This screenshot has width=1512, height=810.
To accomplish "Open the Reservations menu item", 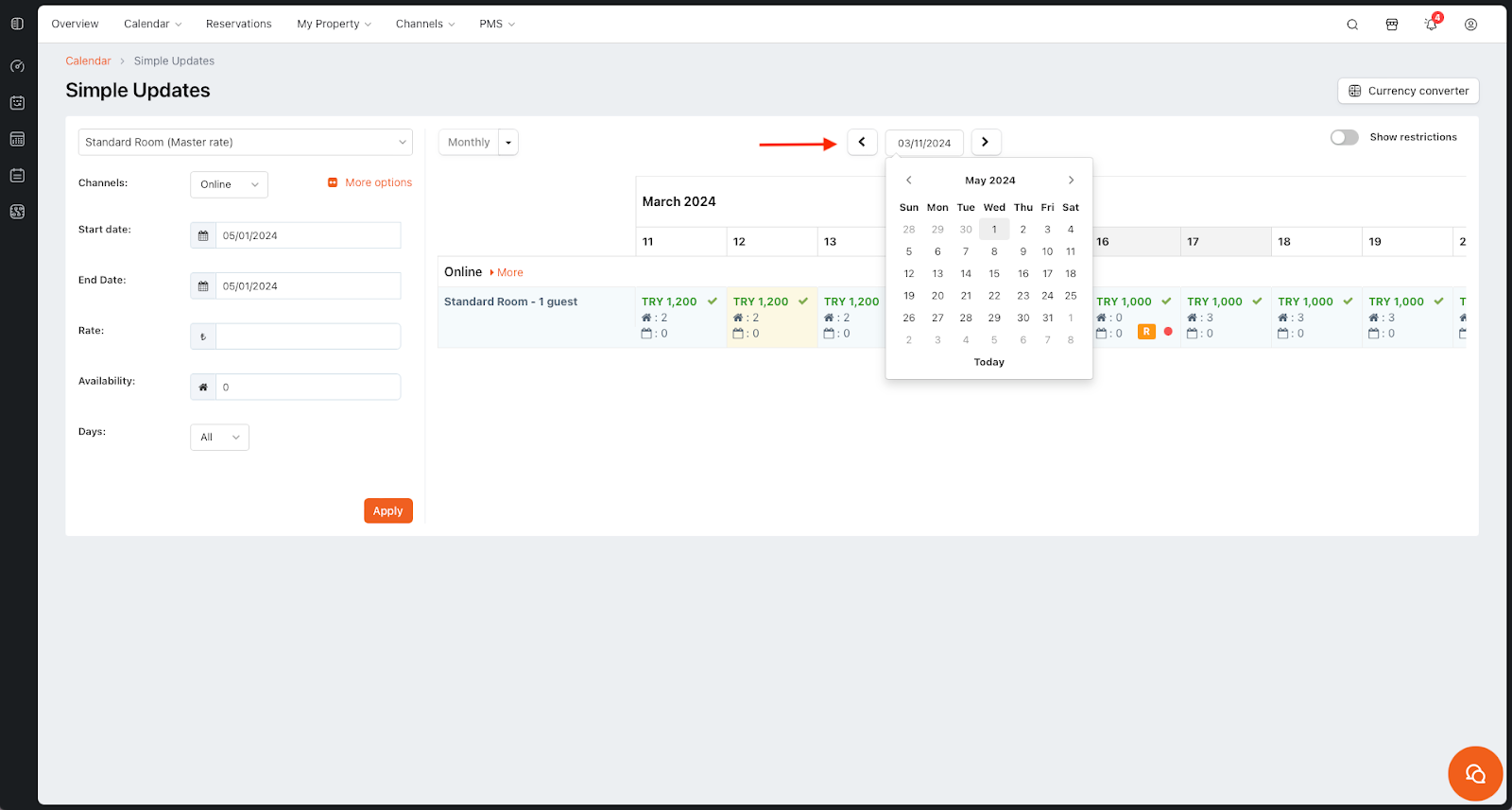I will click(238, 24).
